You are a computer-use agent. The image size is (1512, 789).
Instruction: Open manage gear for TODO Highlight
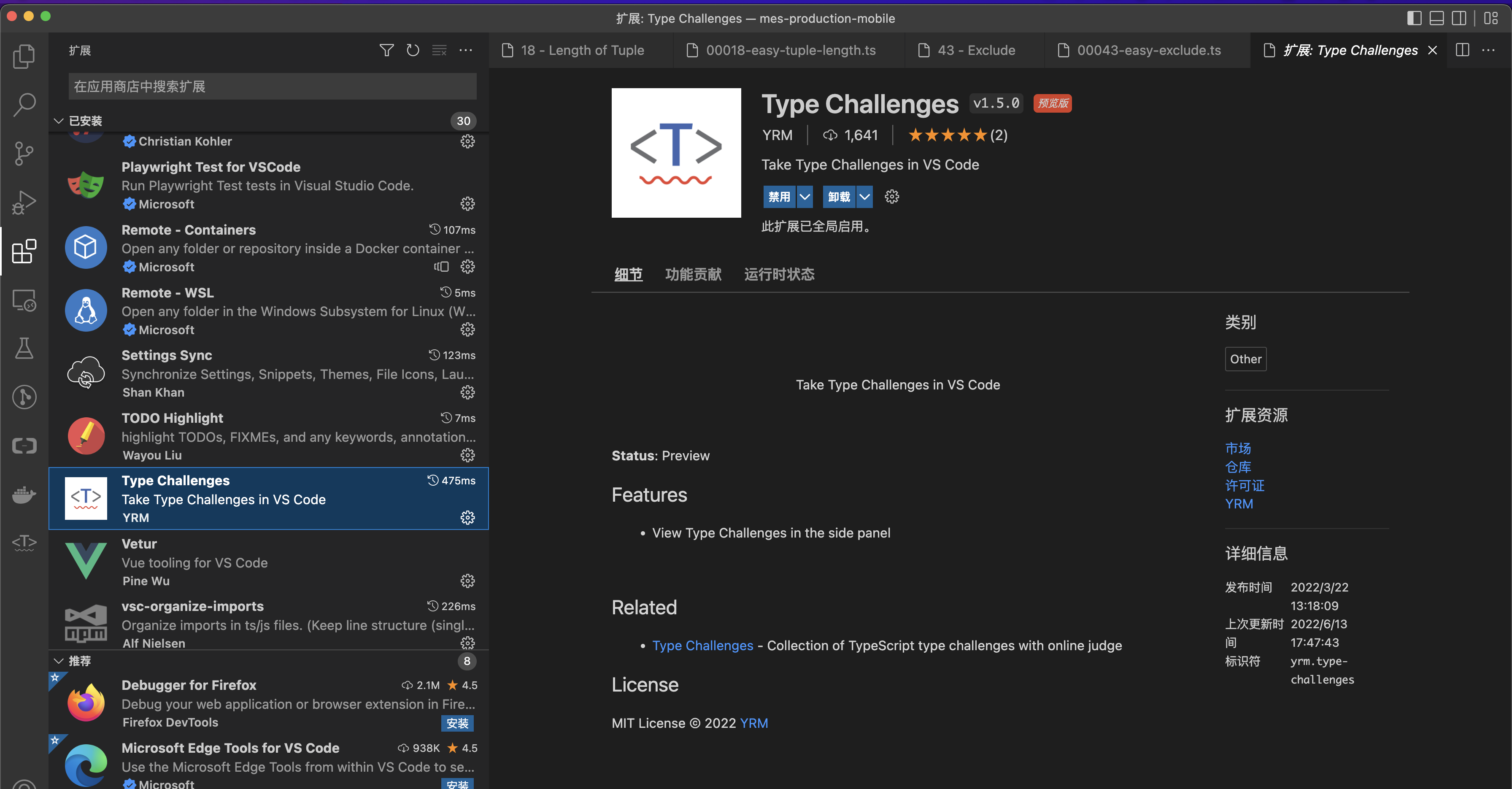pyautogui.click(x=467, y=455)
